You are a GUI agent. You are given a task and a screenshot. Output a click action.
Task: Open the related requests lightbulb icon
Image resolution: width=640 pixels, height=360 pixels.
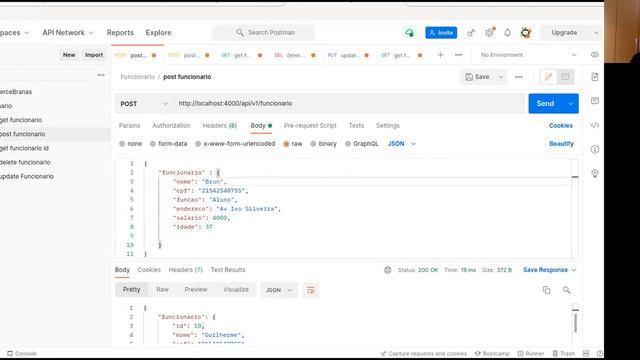click(x=595, y=173)
